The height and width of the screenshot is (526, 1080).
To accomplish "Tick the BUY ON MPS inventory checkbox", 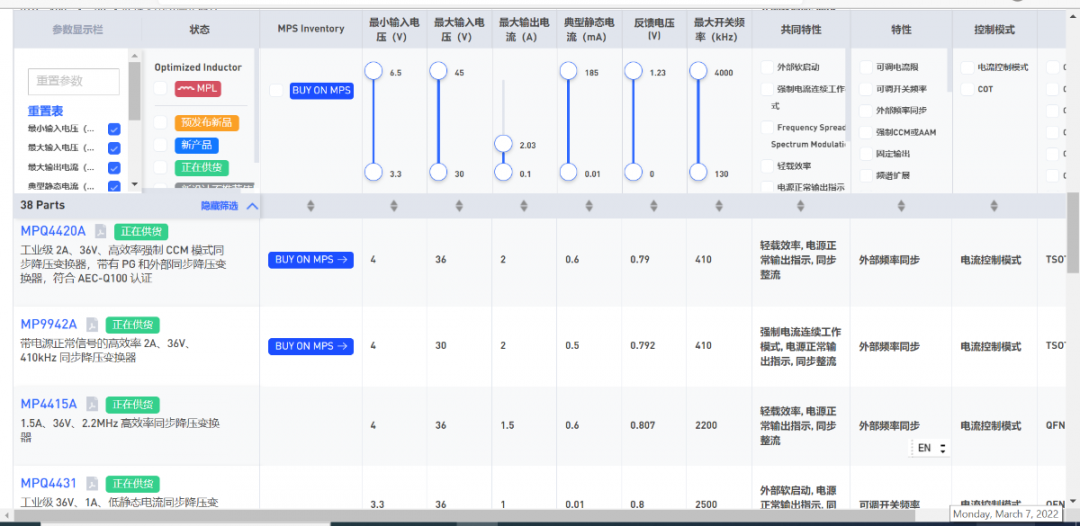I will [276, 91].
